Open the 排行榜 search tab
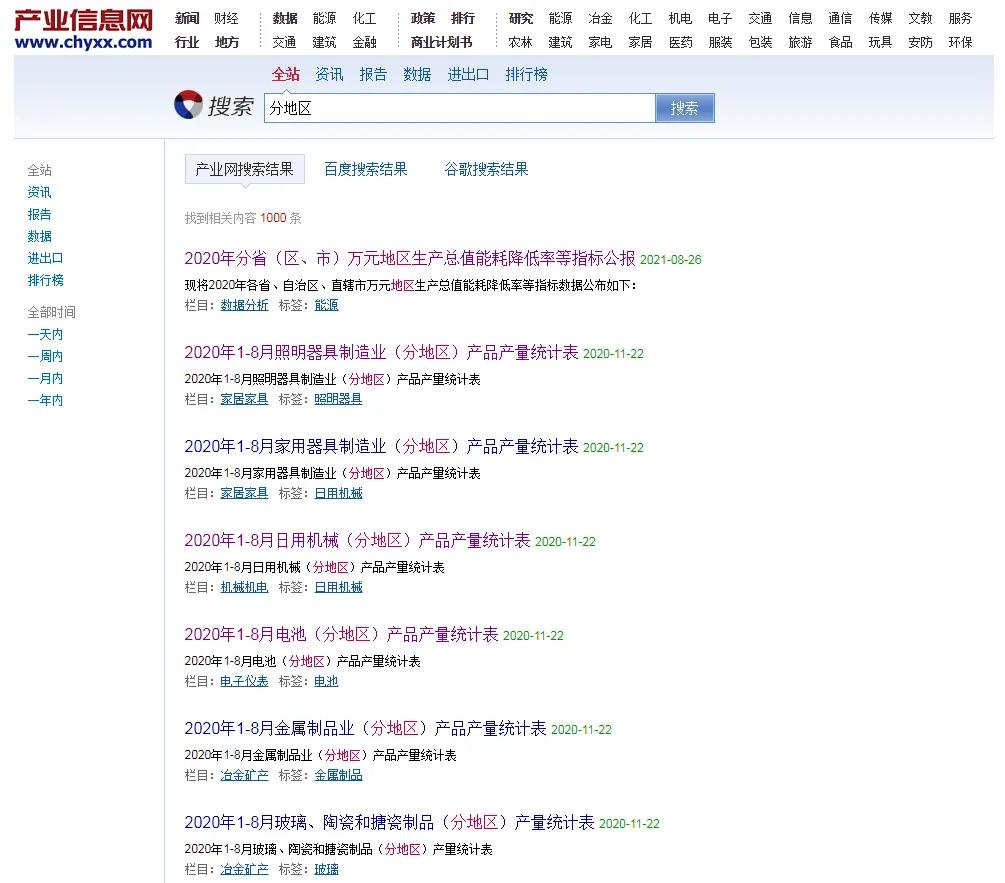 click(x=526, y=74)
